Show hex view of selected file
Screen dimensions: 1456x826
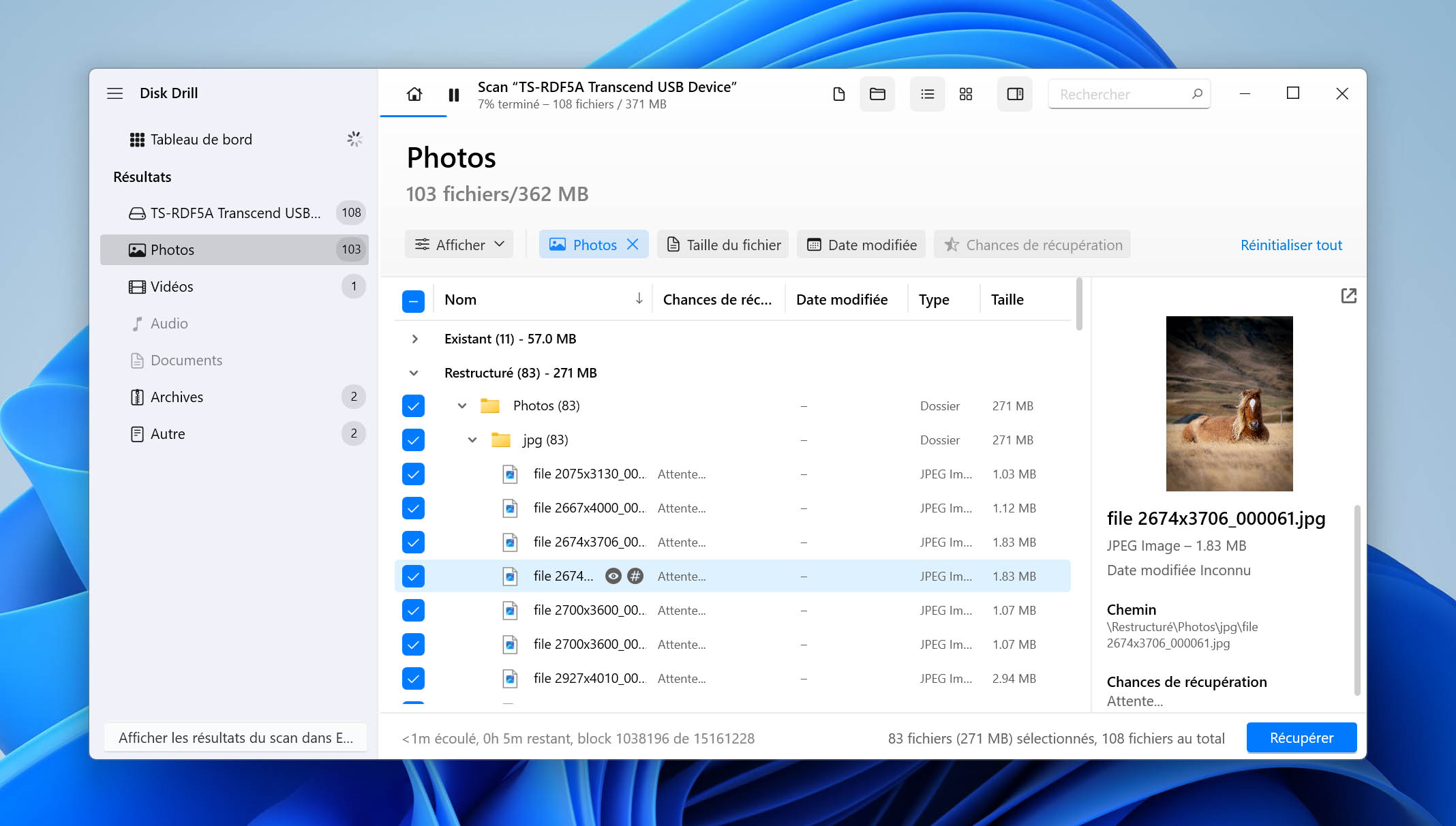pos(635,577)
